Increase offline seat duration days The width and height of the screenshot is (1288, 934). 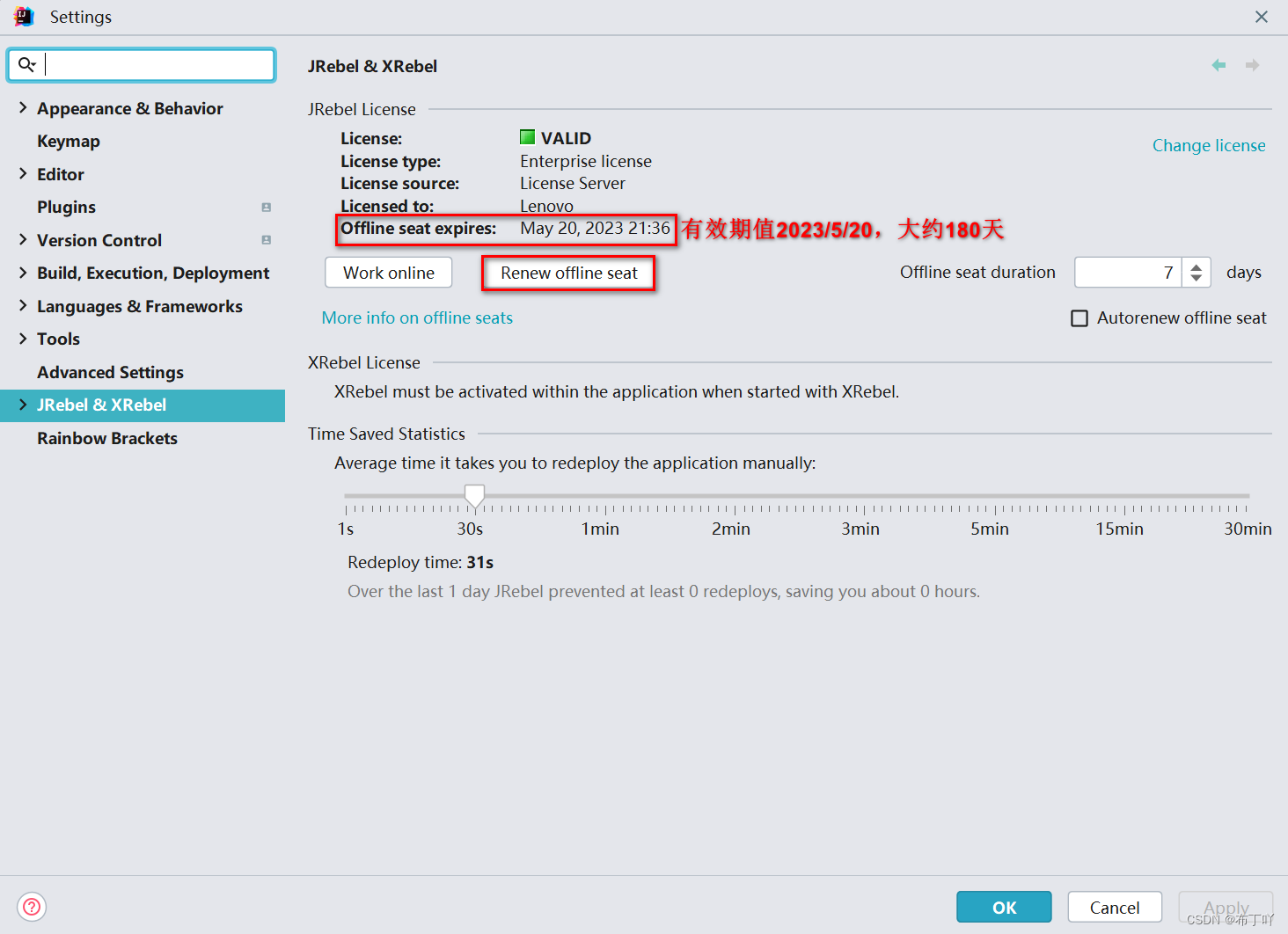coord(1196,266)
